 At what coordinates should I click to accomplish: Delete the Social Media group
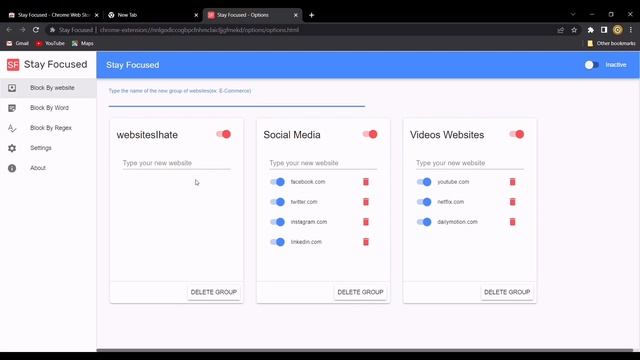(x=360, y=292)
